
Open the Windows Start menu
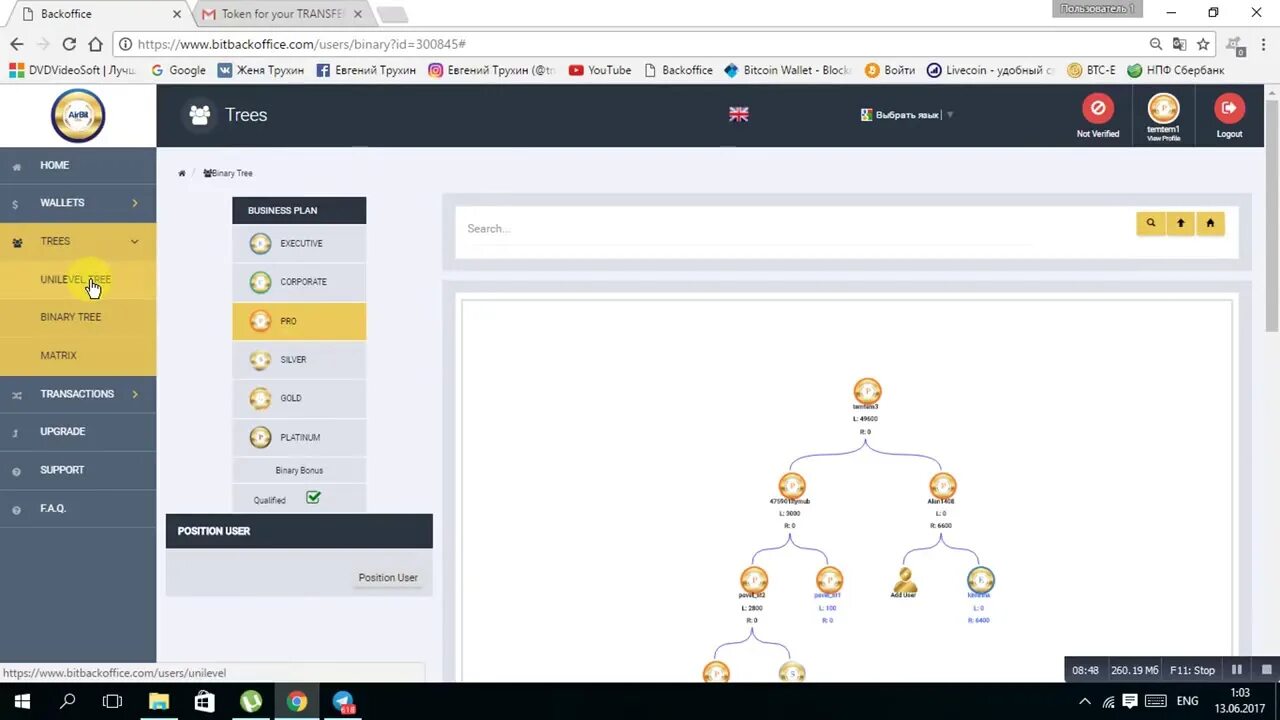(21, 702)
